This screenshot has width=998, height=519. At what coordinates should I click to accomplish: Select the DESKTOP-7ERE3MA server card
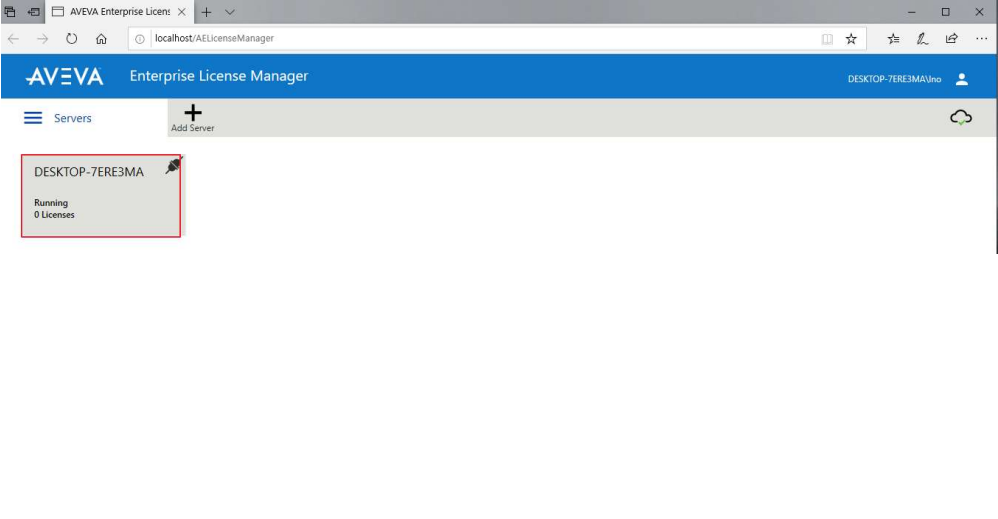[x=101, y=196]
